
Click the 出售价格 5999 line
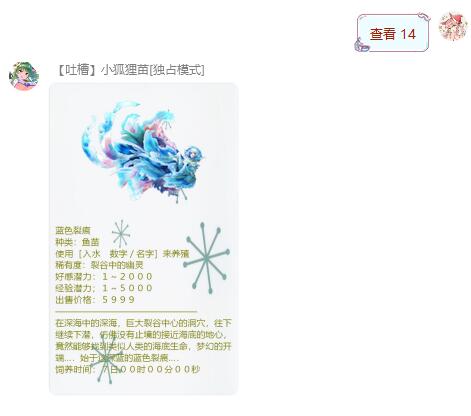click(x=95, y=300)
